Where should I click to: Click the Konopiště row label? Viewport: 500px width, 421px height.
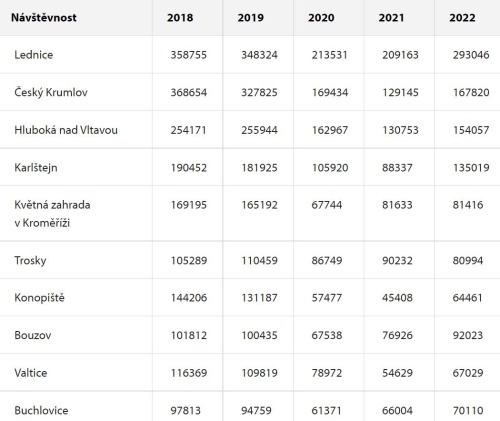click(x=40, y=297)
